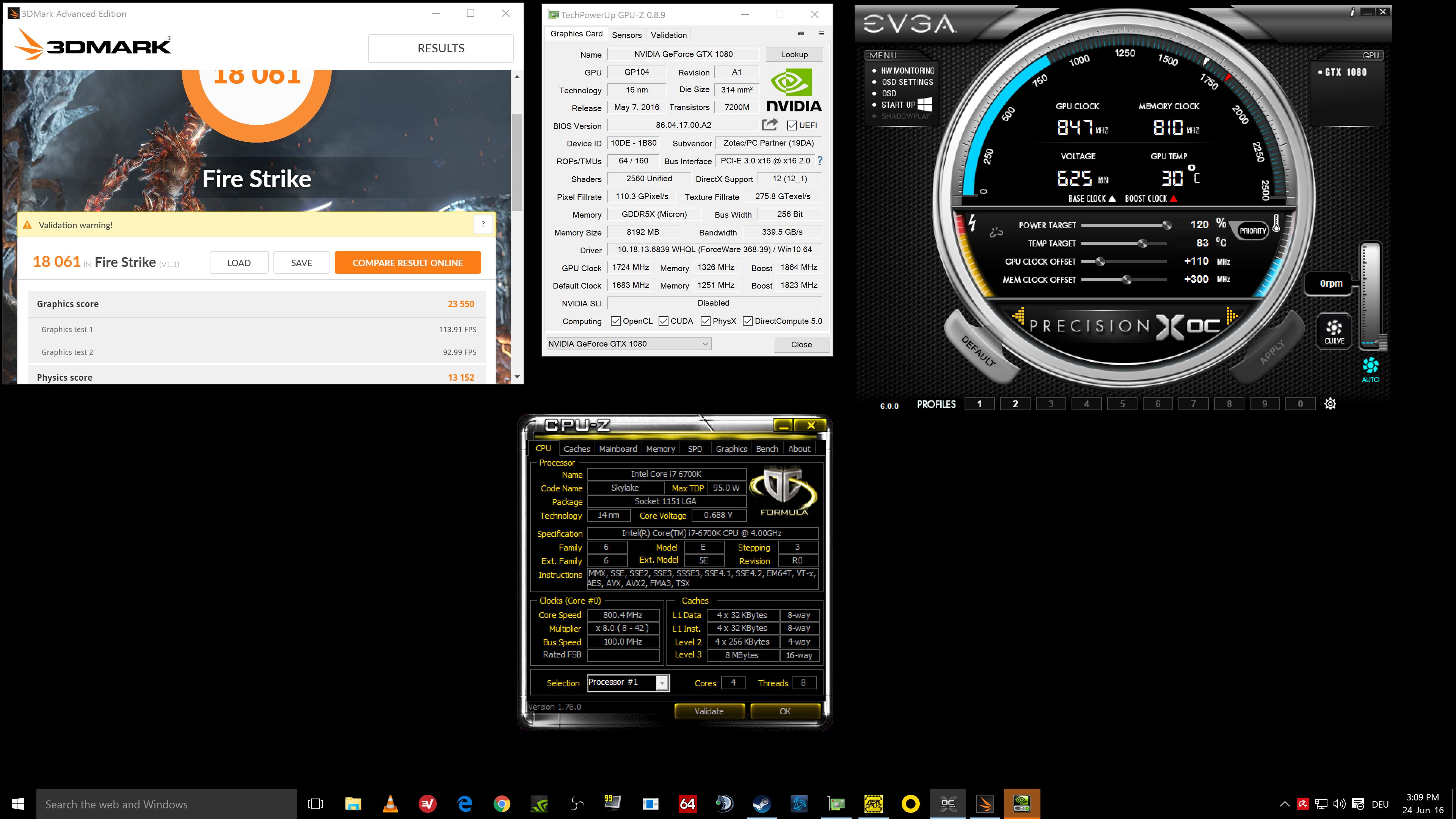Viewport: 1456px width, 819px height.
Task: Open VLC media player from taskbar
Action: click(x=390, y=804)
